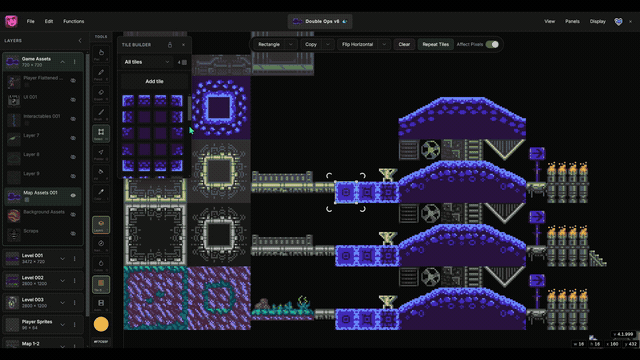Expand the Level 002 group
640x360 pixels.
click(62, 280)
